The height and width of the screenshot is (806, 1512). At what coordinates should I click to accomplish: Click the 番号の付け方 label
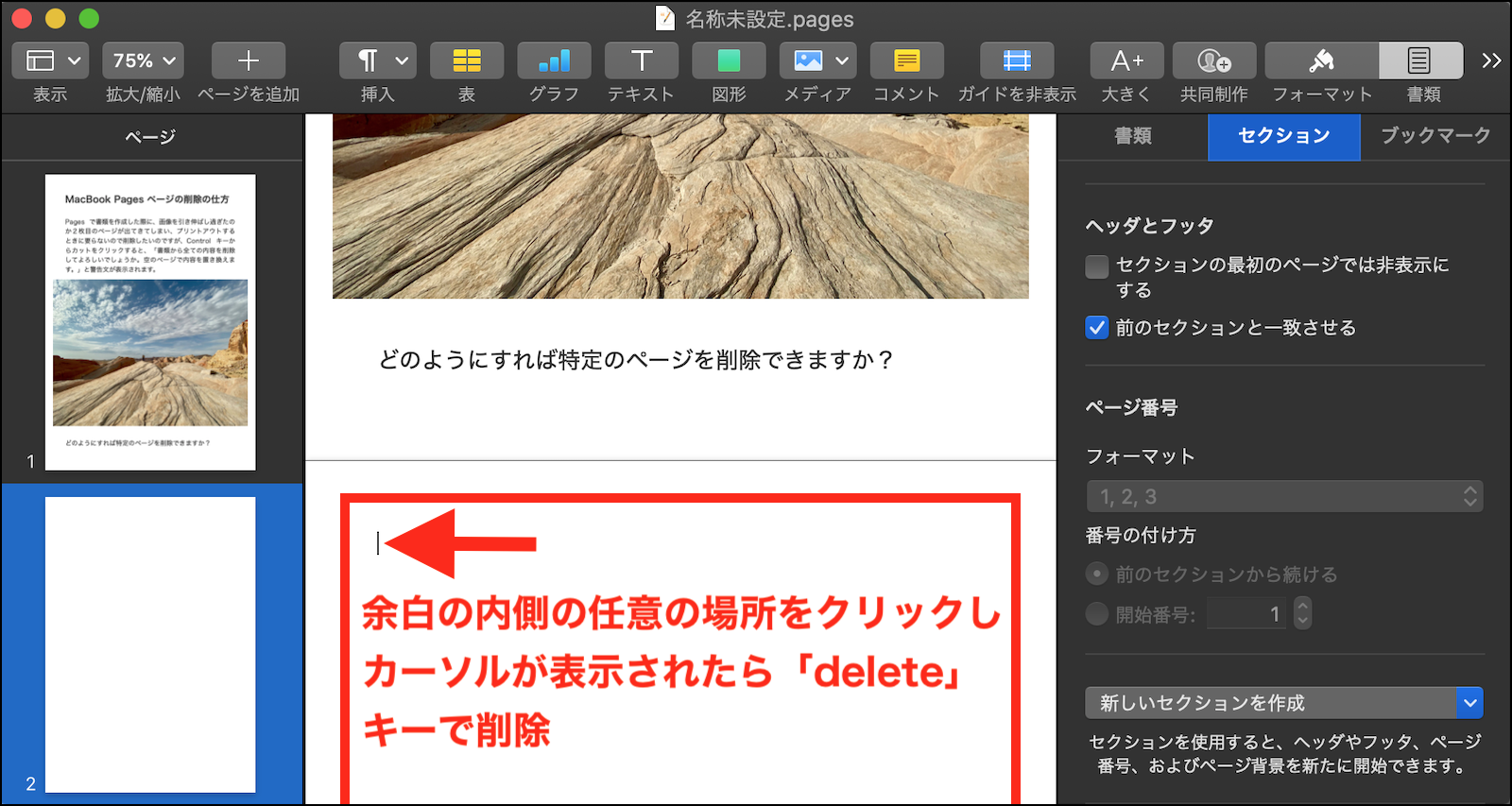pos(1141,536)
